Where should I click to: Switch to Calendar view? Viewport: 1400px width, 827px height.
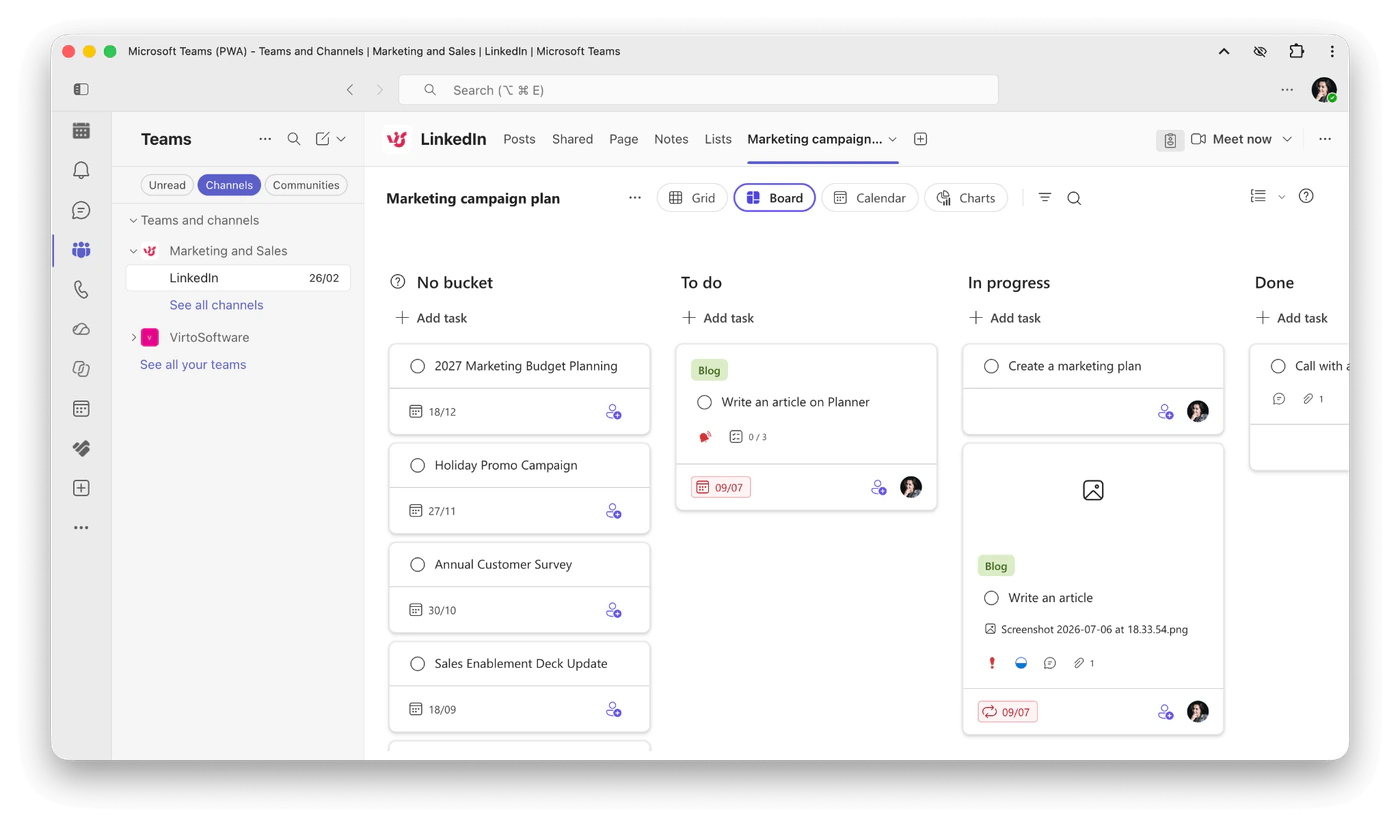pos(870,198)
